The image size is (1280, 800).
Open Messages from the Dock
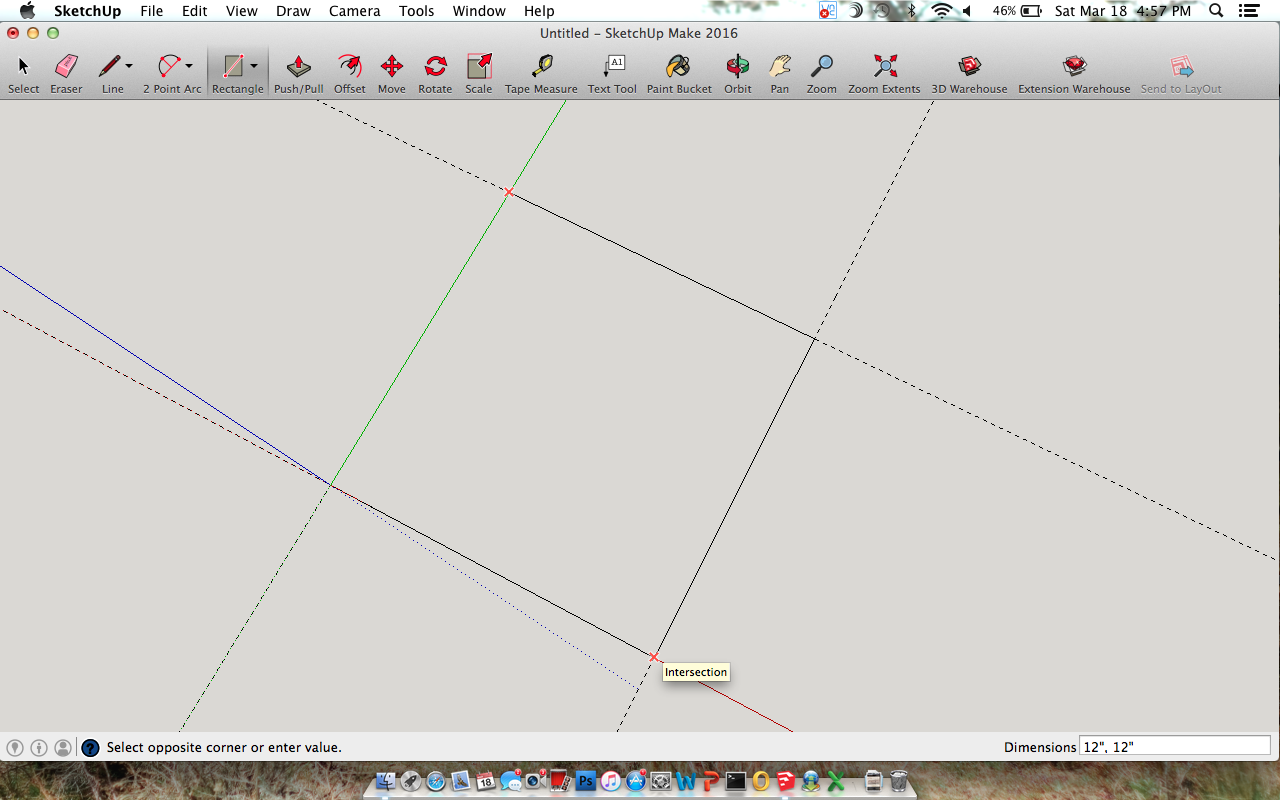pyautogui.click(x=511, y=780)
